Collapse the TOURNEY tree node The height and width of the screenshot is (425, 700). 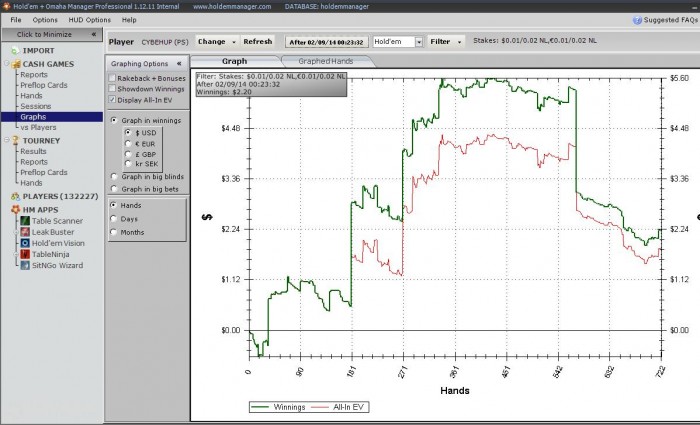(7, 140)
